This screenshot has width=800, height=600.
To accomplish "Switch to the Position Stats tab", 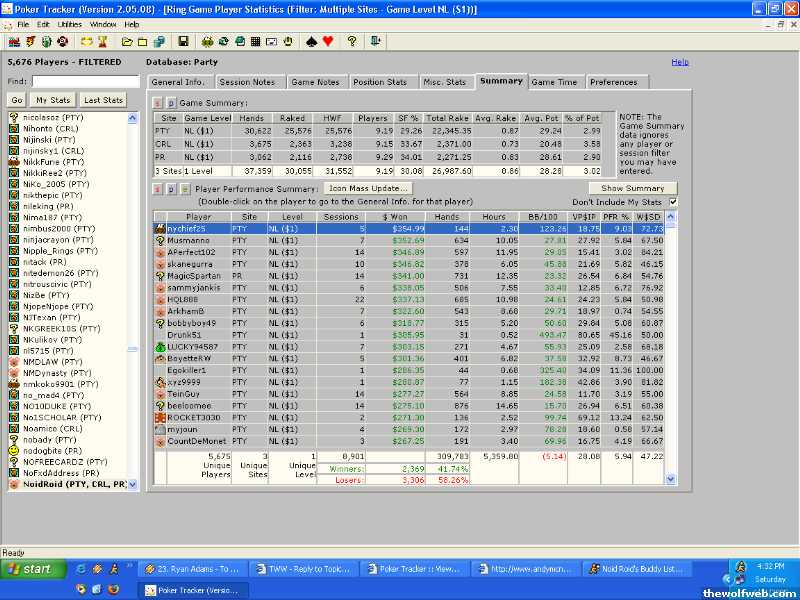I will [x=380, y=82].
